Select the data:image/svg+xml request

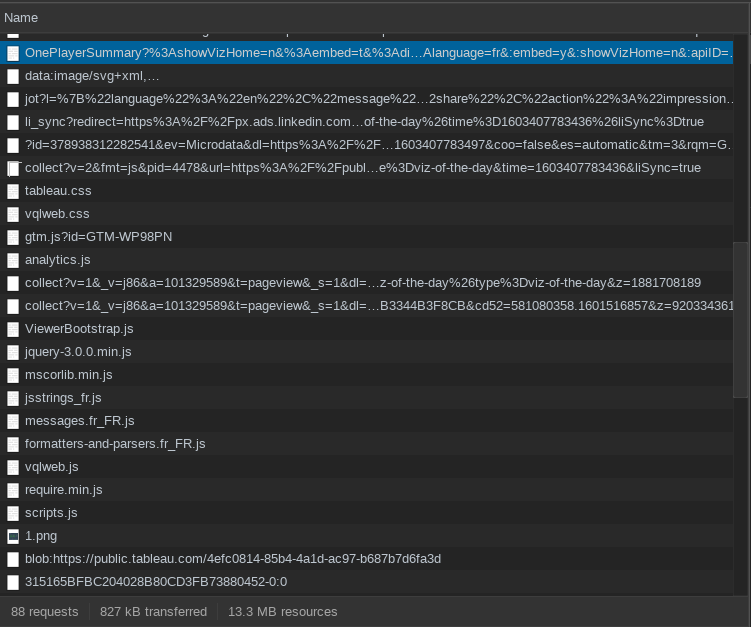pyautogui.click(x=366, y=76)
